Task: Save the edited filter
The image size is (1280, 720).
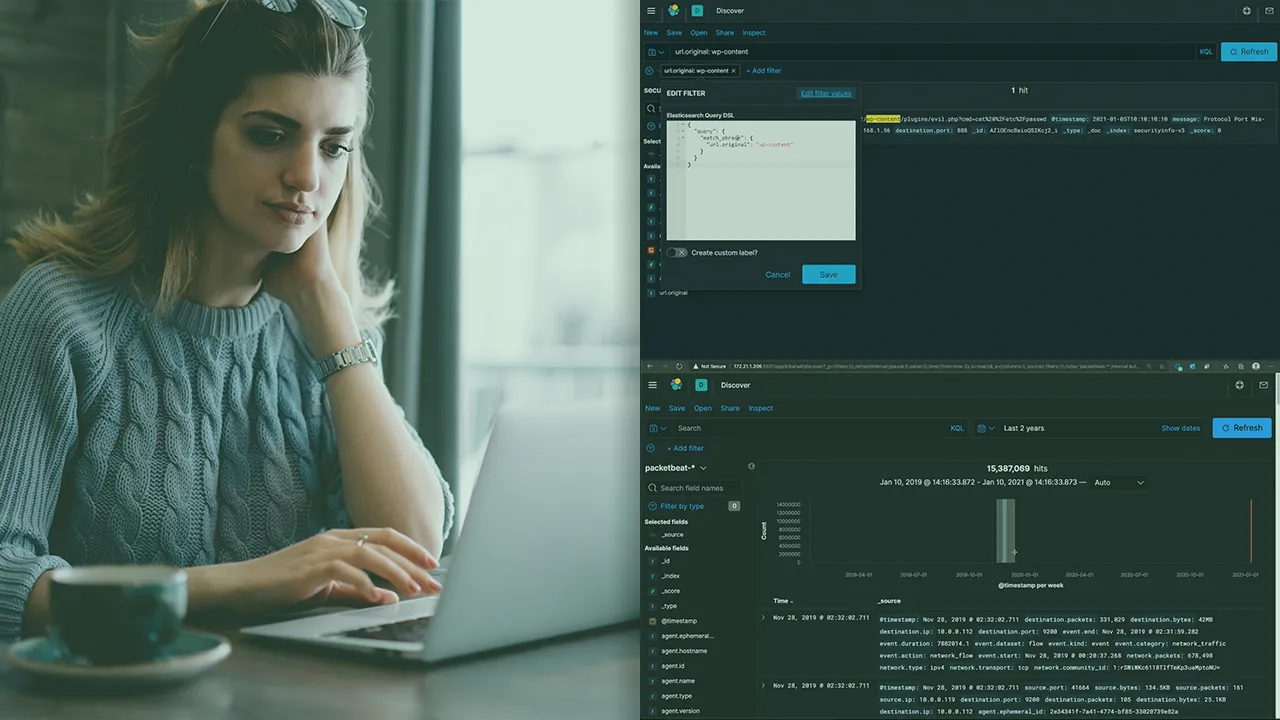Action: click(829, 274)
